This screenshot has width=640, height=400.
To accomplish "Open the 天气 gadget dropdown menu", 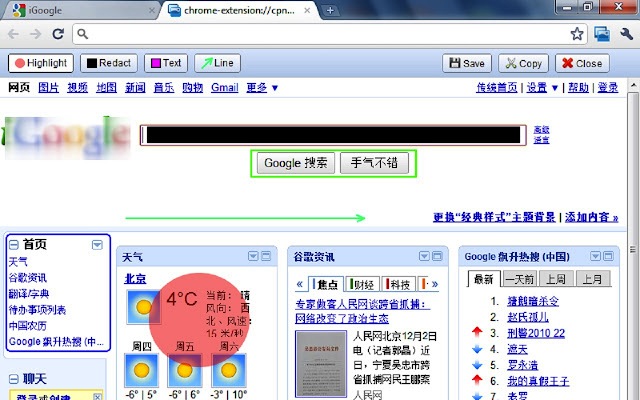I will 252,256.
